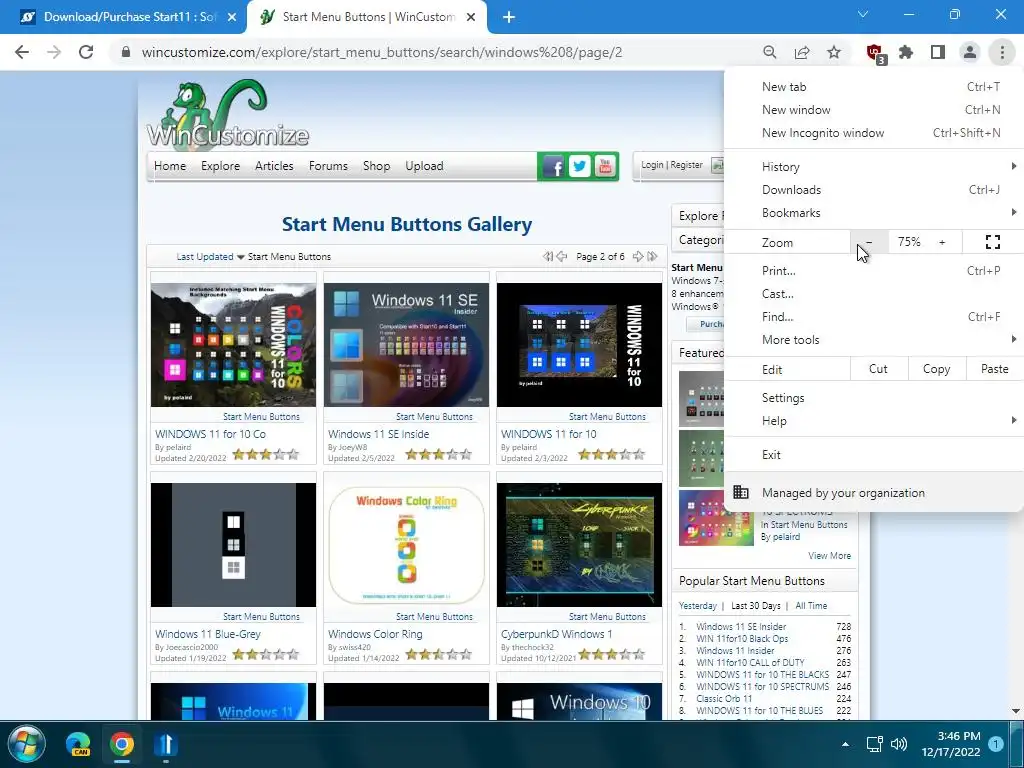
Task: Click the browser forward arrow
Action: tap(54, 52)
